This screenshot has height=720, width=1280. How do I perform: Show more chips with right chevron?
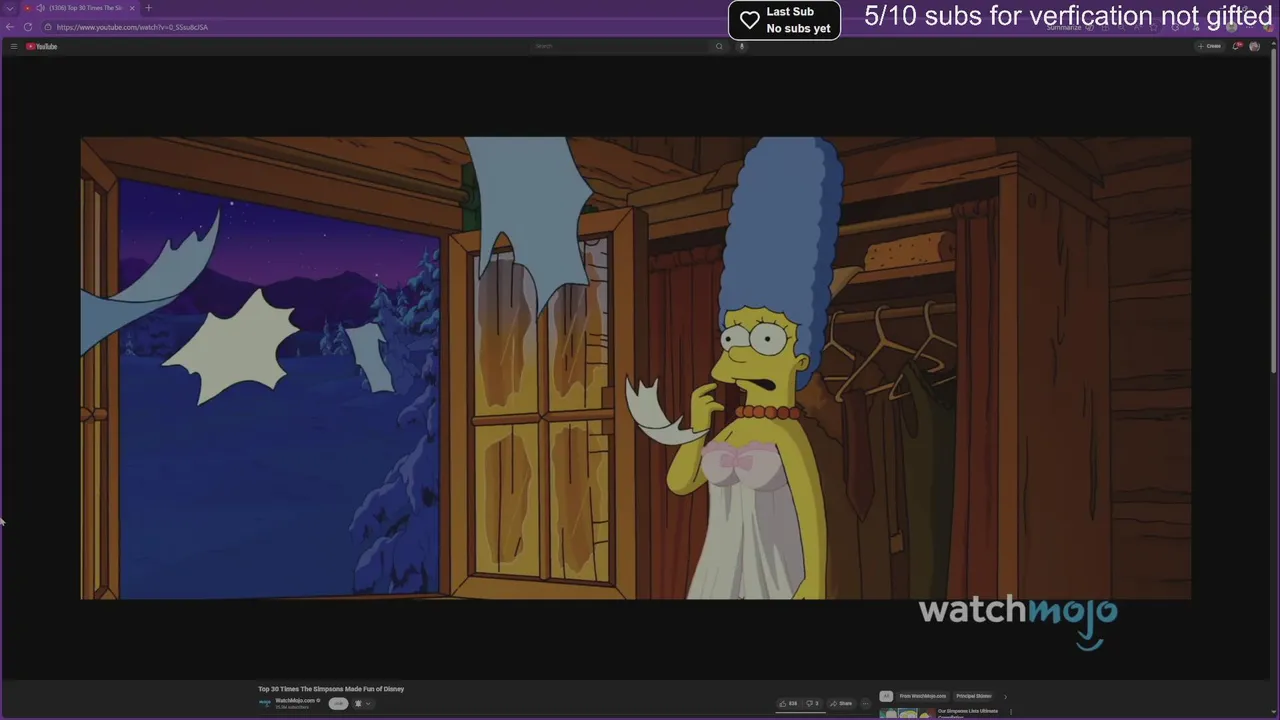(1005, 696)
